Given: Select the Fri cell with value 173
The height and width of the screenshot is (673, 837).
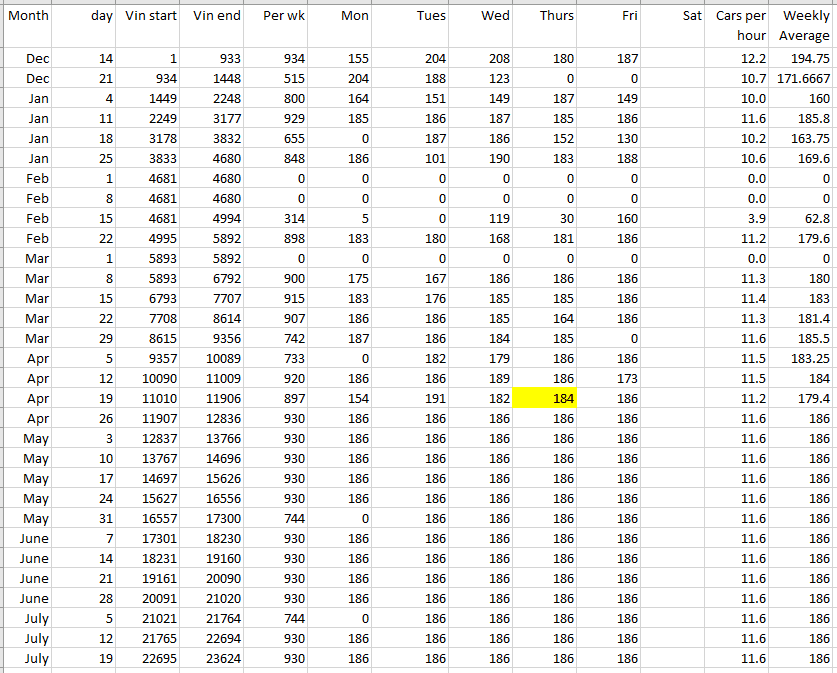Looking at the screenshot, I should point(610,379).
